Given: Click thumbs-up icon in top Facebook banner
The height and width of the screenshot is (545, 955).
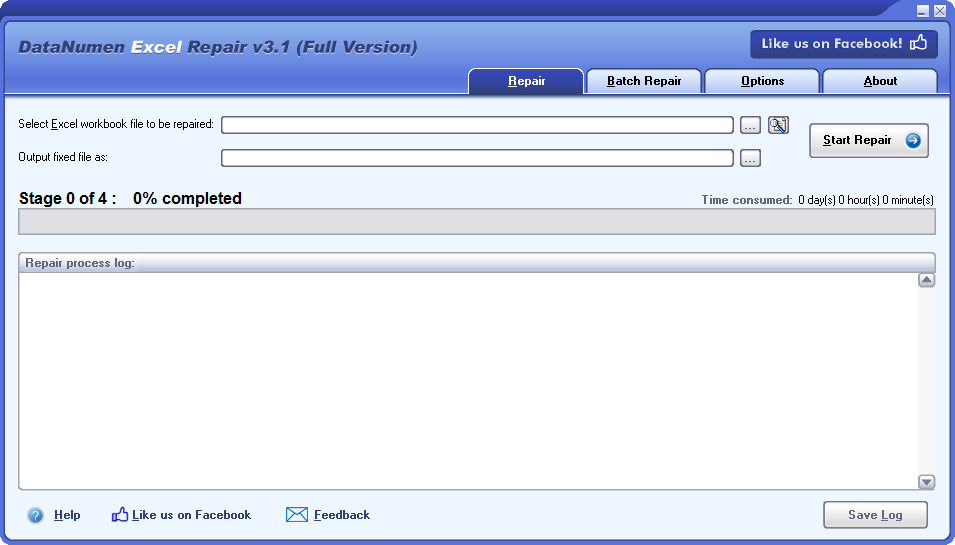Looking at the screenshot, I should pos(918,43).
